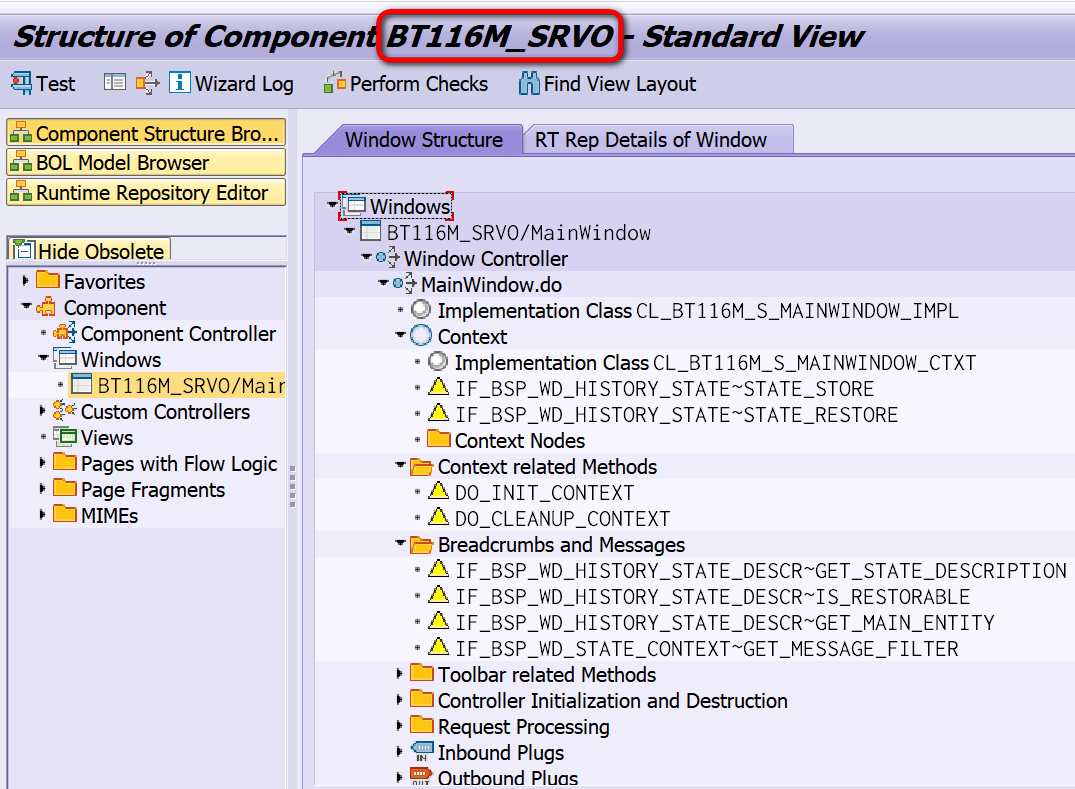Click the circle icon beside CL_BT116M_S_MAINWINDOW_IMPL
The width and height of the screenshot is (1075, 789).
pos(421,309)
